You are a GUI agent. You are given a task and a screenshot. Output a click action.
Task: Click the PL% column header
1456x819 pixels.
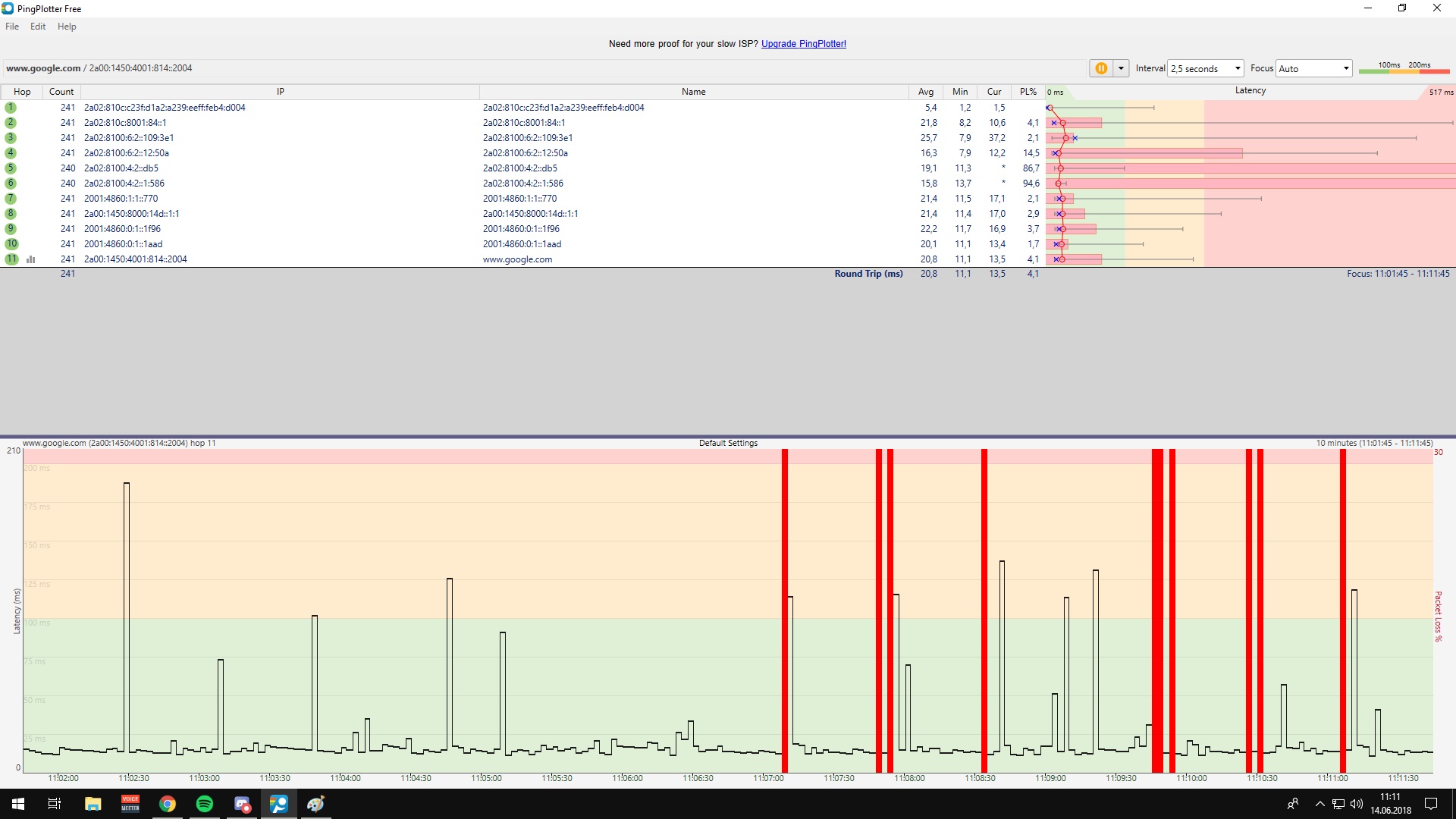[1028, 92]
